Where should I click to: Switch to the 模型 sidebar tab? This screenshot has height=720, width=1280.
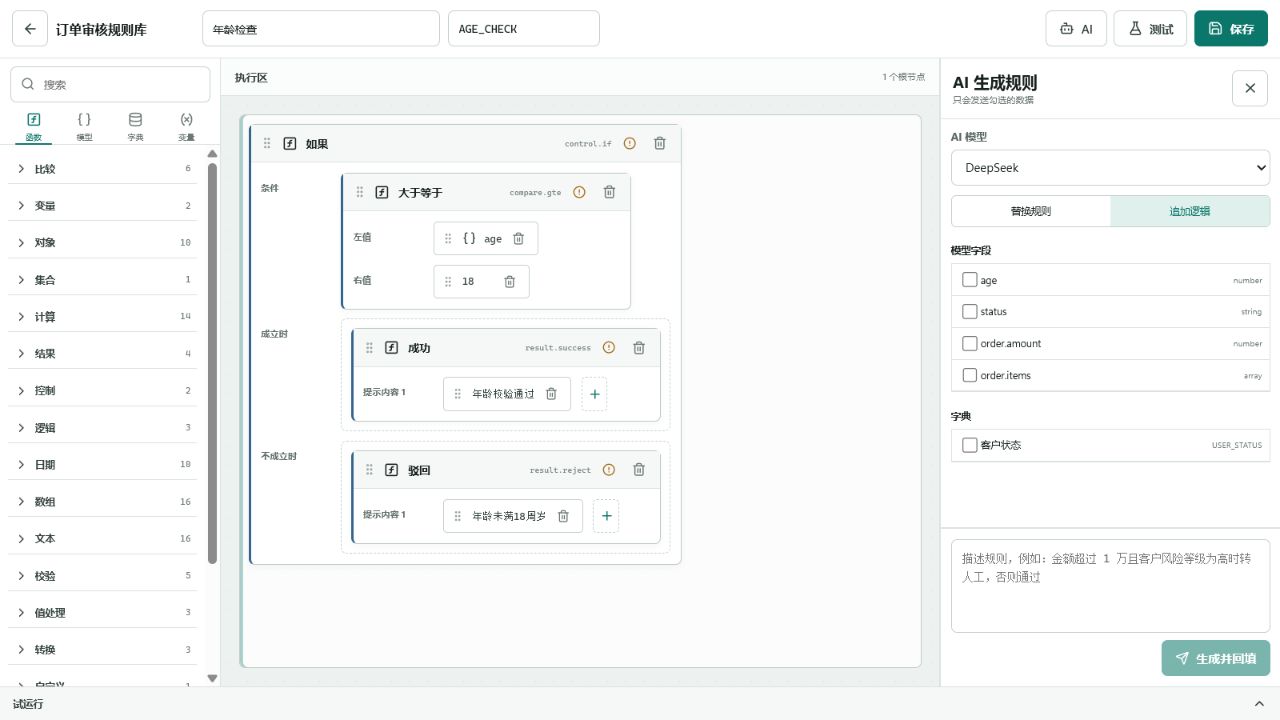84,126
